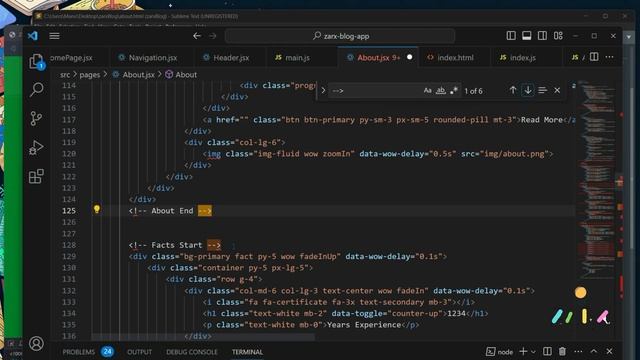The image size is (640, 360).
Task: Select the green pen annotation tool
Action: click(569, 317)
